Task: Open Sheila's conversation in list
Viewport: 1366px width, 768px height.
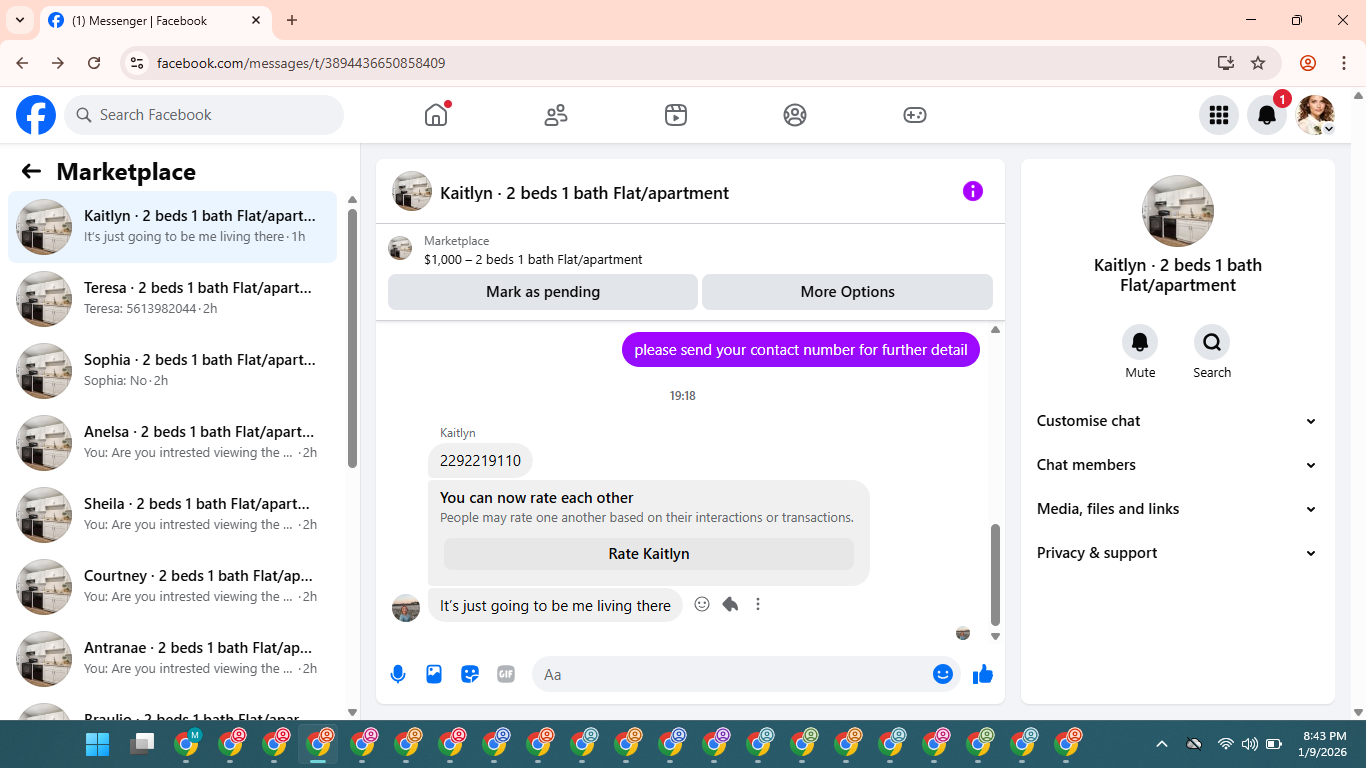Action: click(172, 515)
